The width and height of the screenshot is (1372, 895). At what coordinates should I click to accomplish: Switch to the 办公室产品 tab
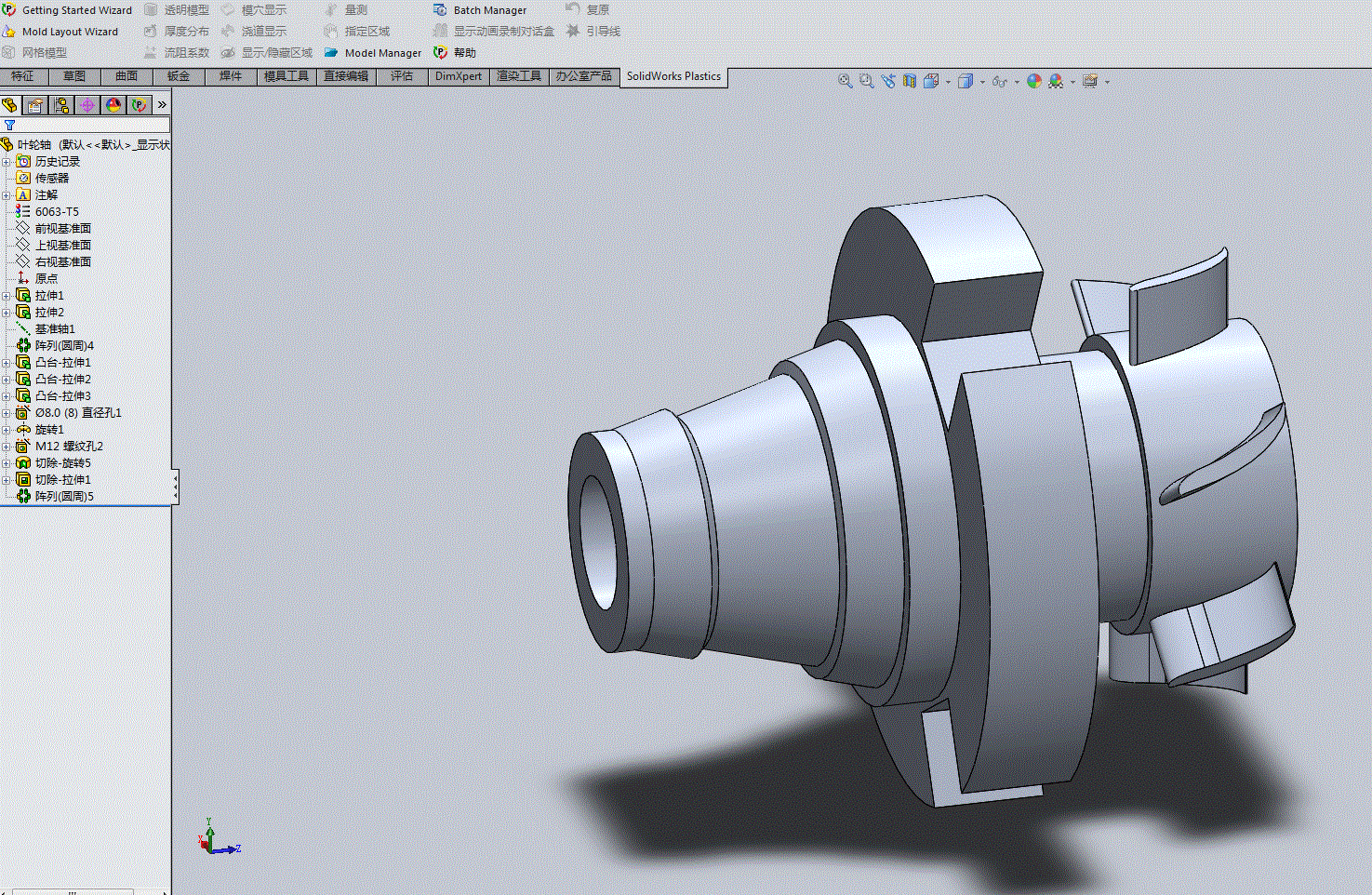click(584, 76)
